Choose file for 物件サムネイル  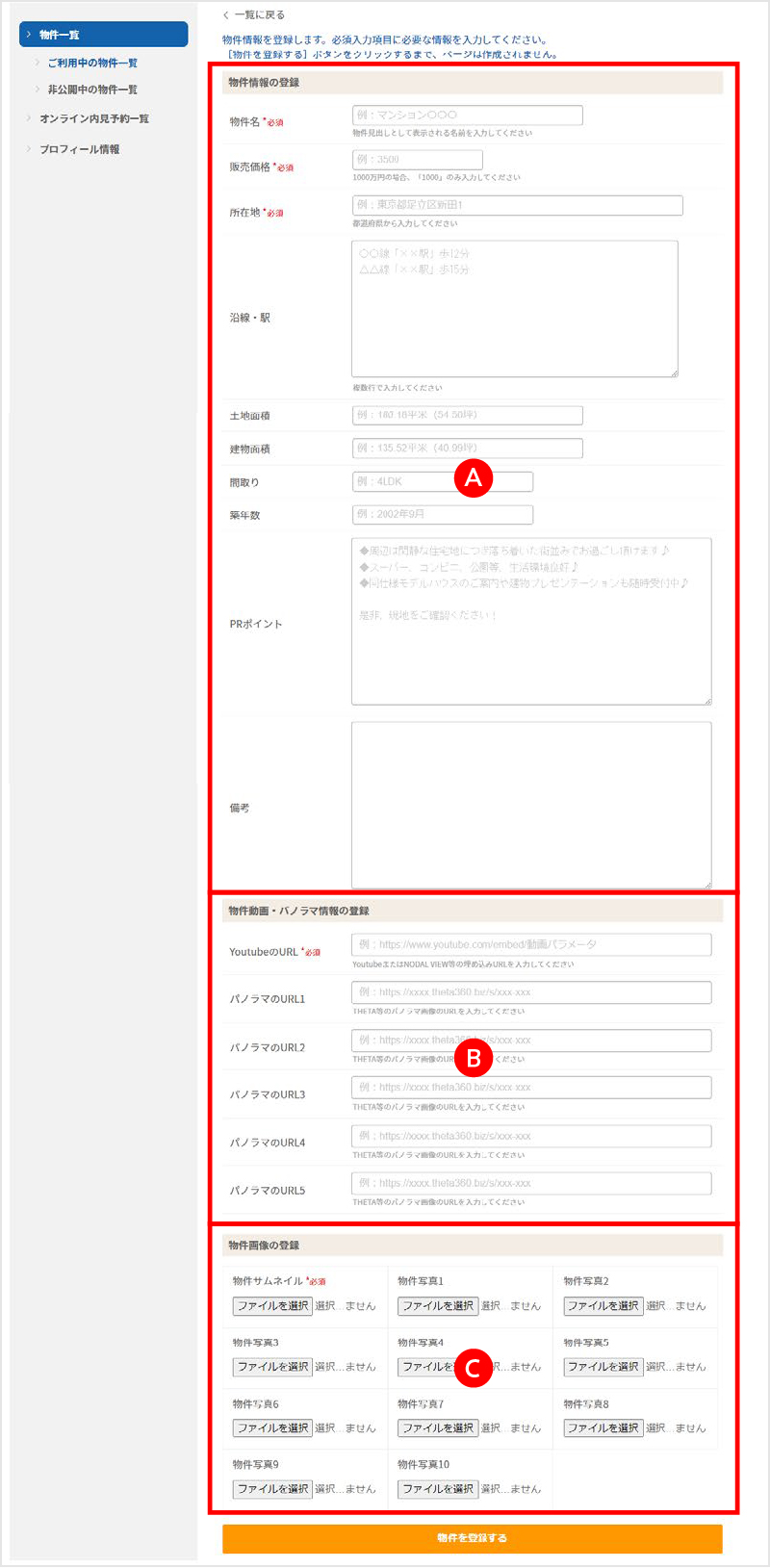coord(272,1306)
